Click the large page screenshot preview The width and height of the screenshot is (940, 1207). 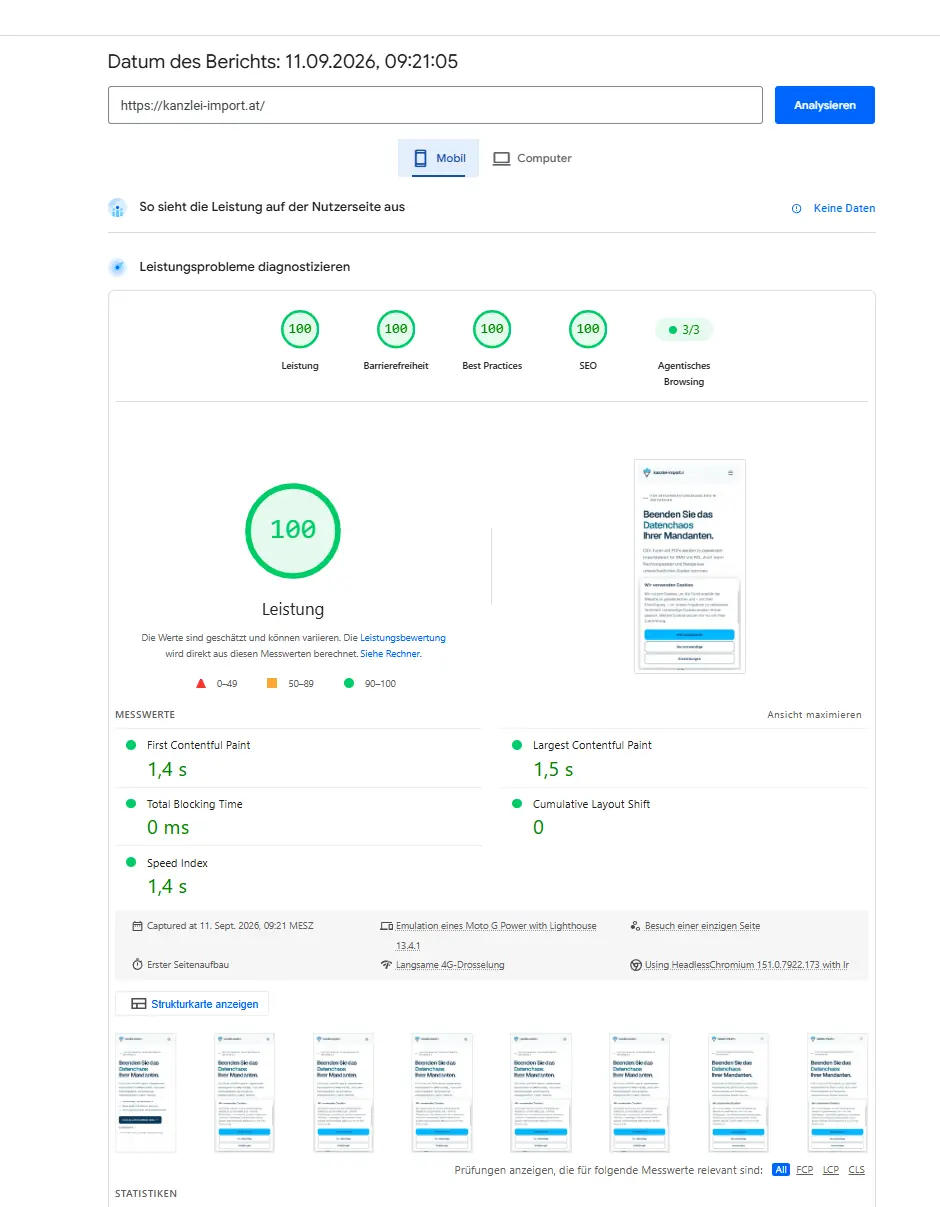click(x=690, y=566)
